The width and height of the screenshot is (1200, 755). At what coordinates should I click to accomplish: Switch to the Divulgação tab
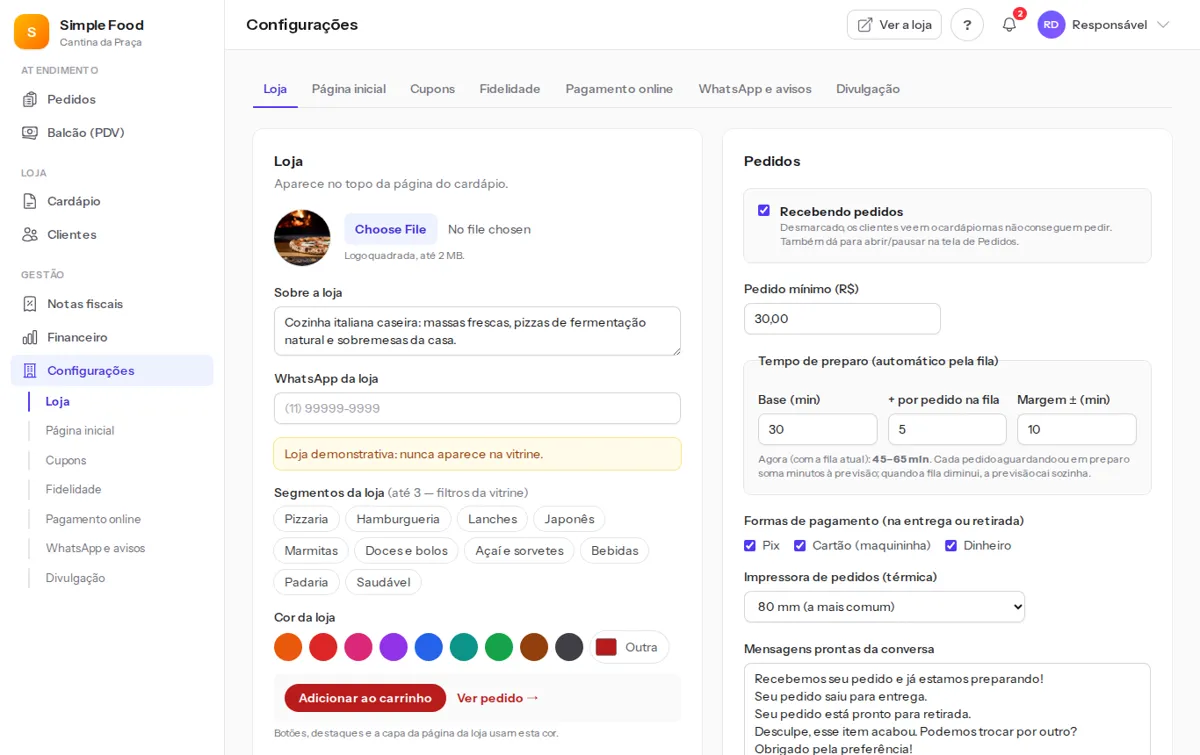click(x=868, y=89)
